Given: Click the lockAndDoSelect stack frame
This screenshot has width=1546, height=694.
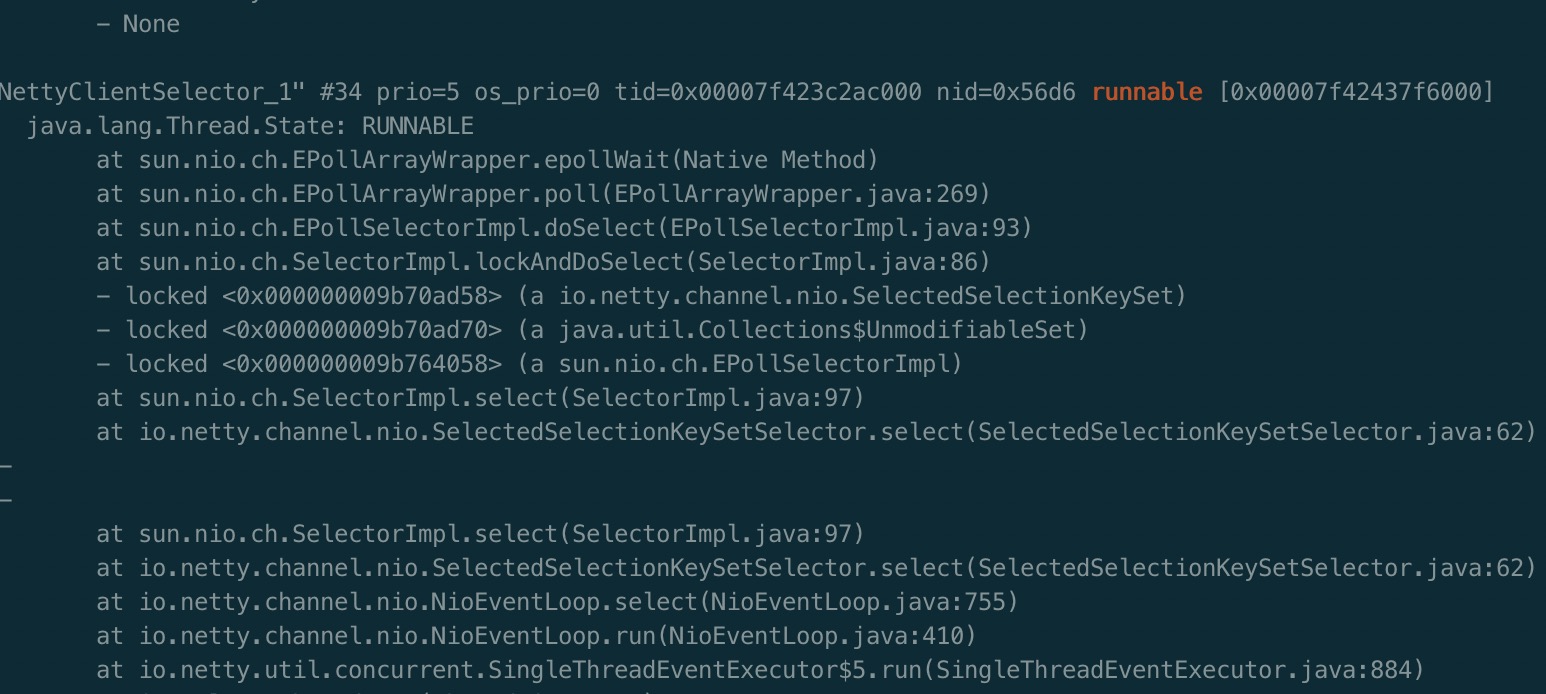Looking at the screenshot, I should [543, 262].
